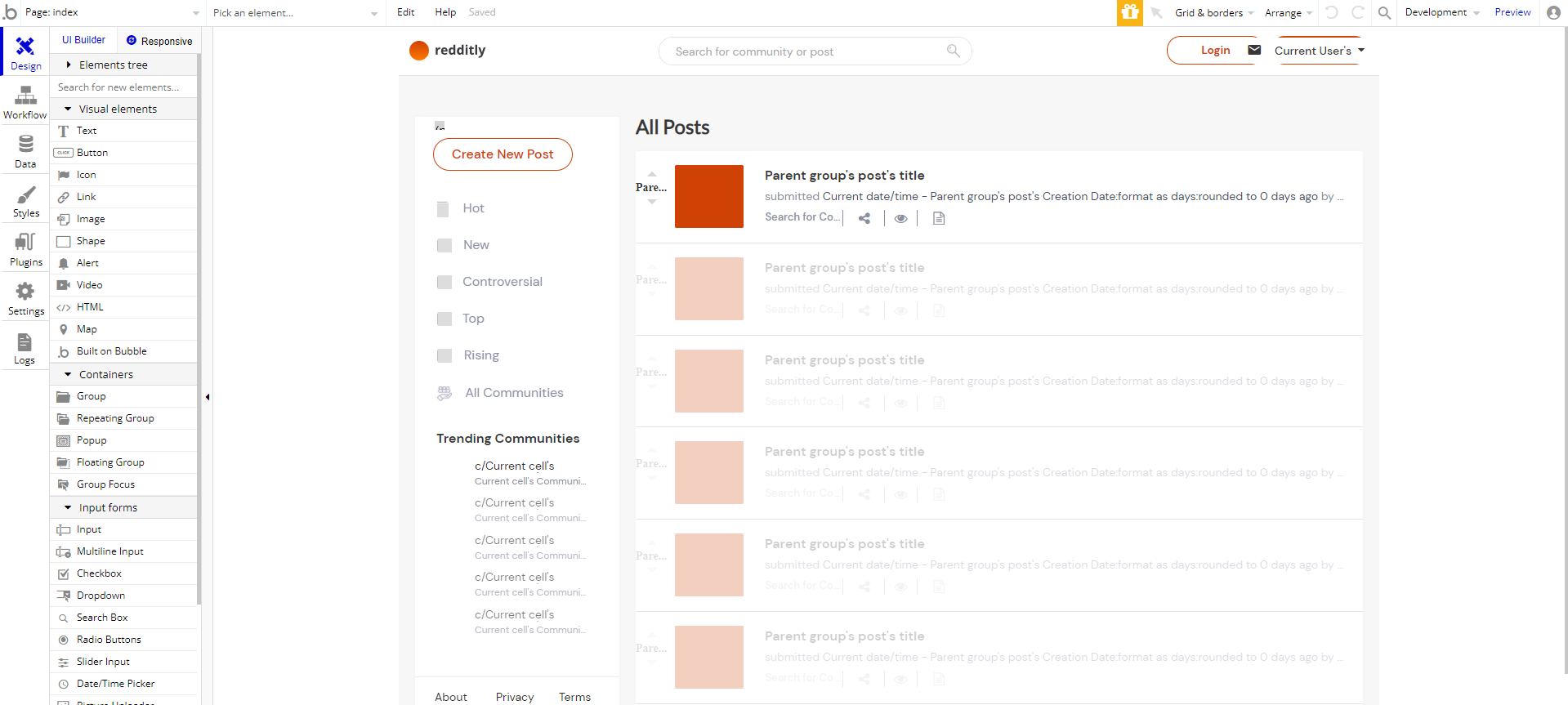1568x705 pixels.
Task: Select the Group Focus element
Action: coord(124,484)
